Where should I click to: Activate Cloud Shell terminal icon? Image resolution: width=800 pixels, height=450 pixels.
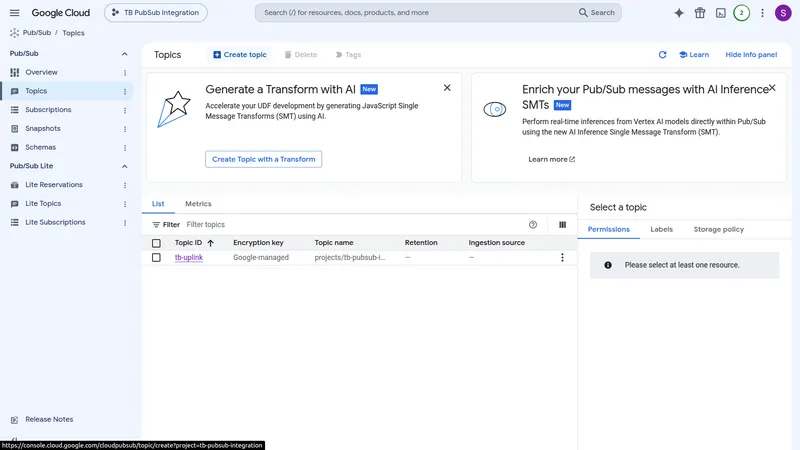click(720, 13)
